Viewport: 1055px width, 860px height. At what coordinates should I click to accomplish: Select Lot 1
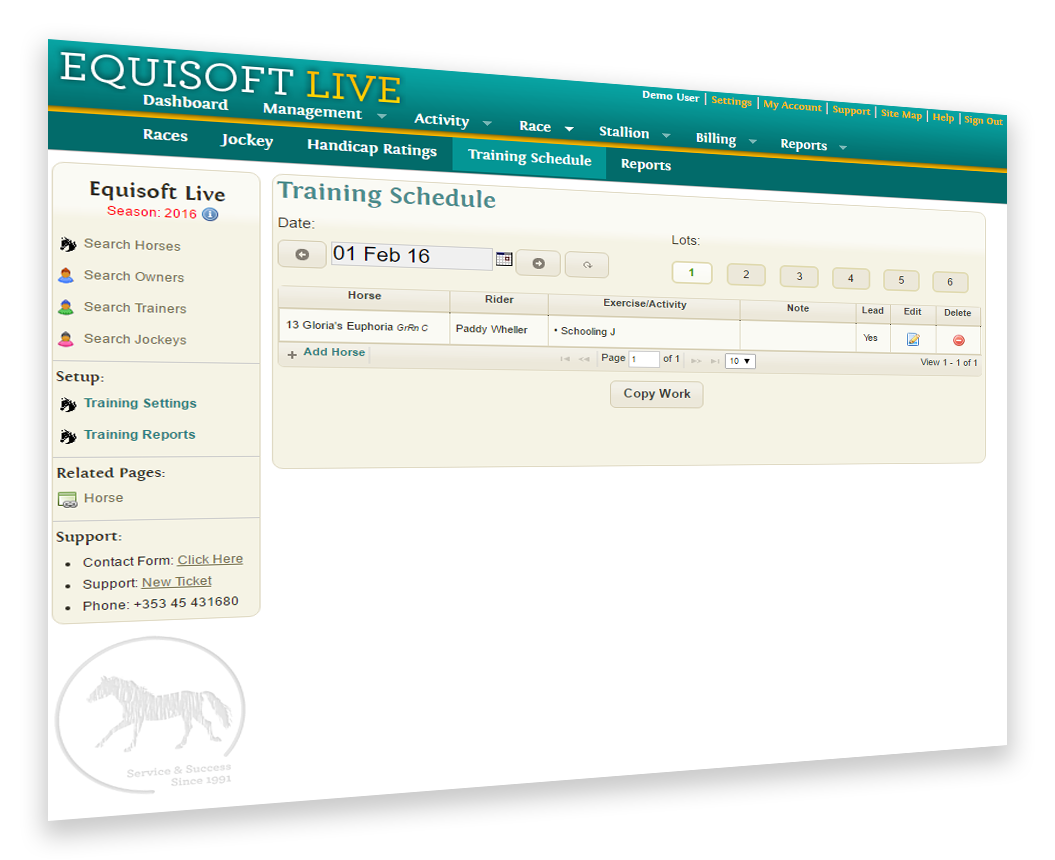click(x=692, y=273)
